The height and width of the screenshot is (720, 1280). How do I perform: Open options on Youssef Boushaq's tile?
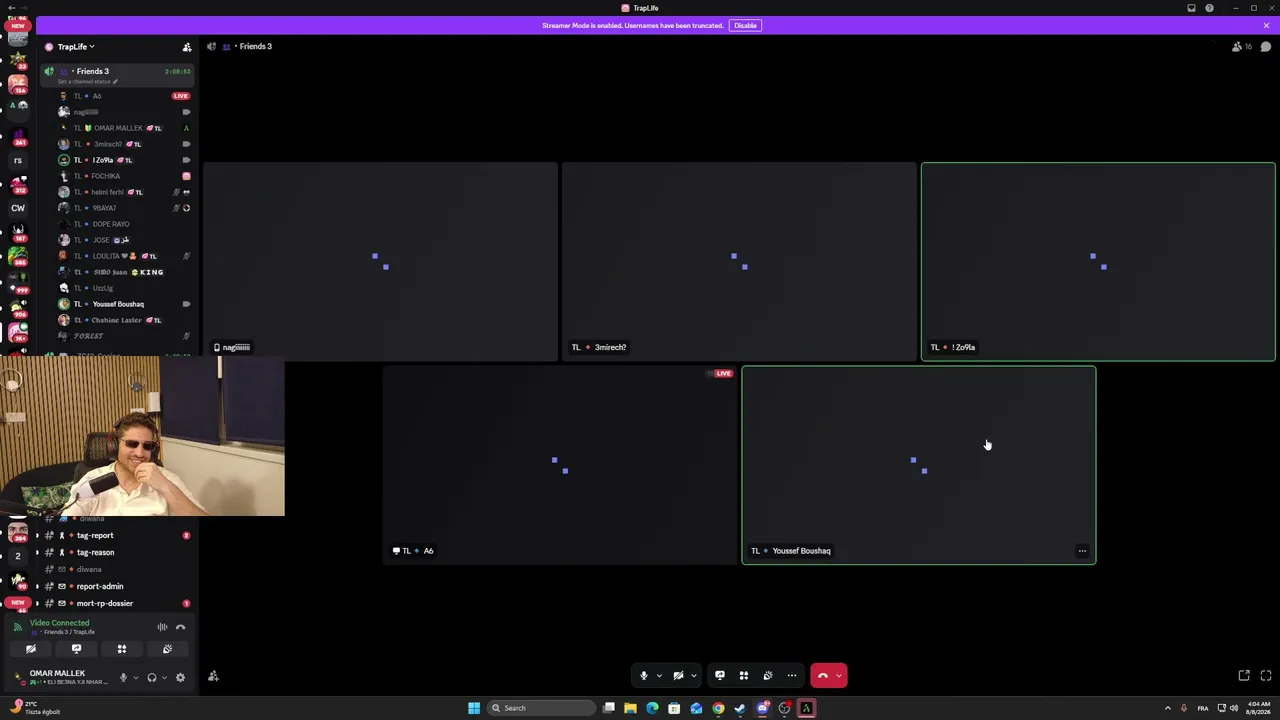(1082, 551)
